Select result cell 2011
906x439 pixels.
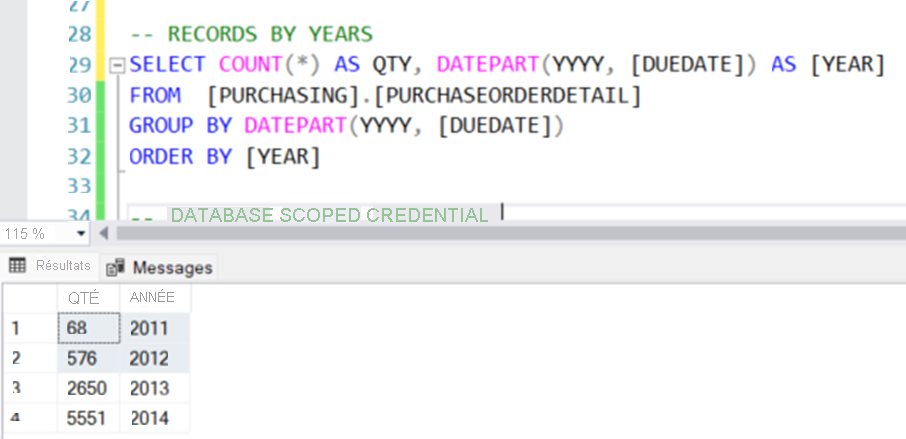click(x=155, y=328)
